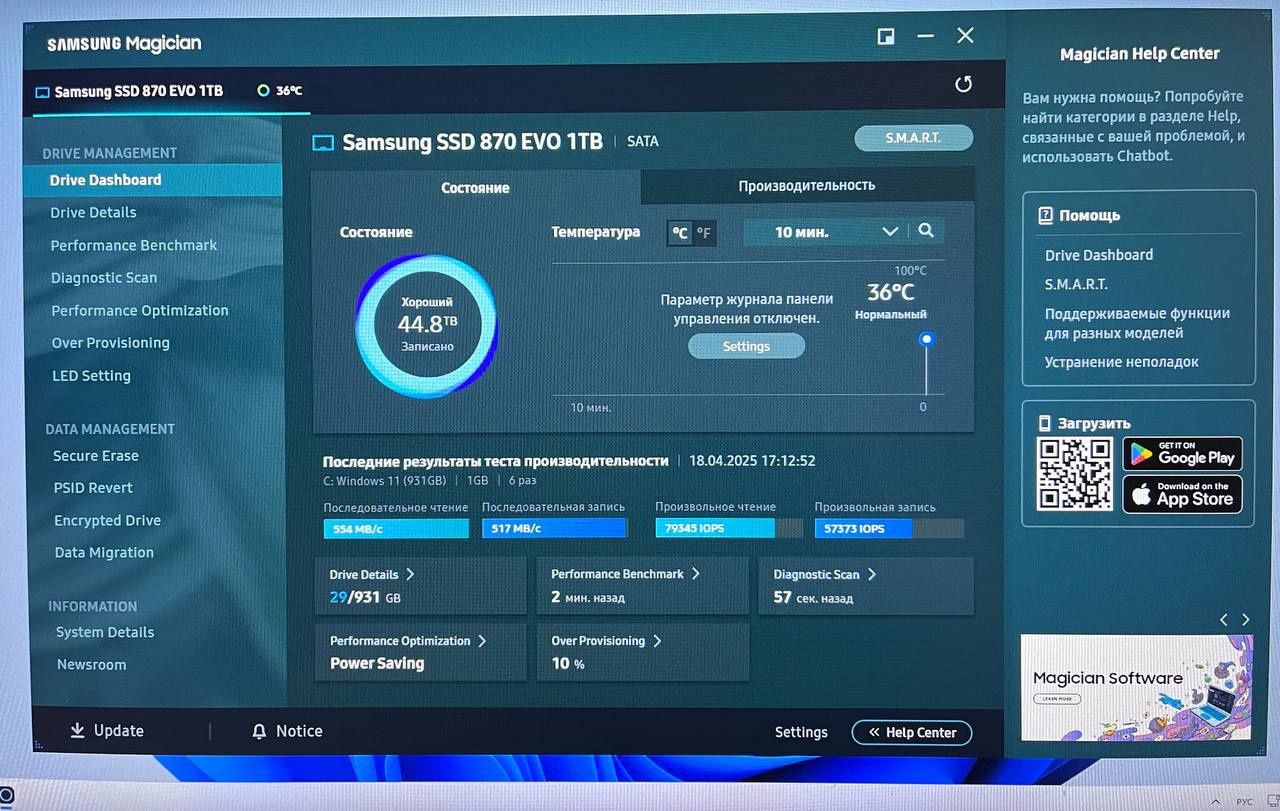Open Data Migration in sidebar
Image resolution: width=1280 pixels, height=811 pixels.
[x=104, y=552]
